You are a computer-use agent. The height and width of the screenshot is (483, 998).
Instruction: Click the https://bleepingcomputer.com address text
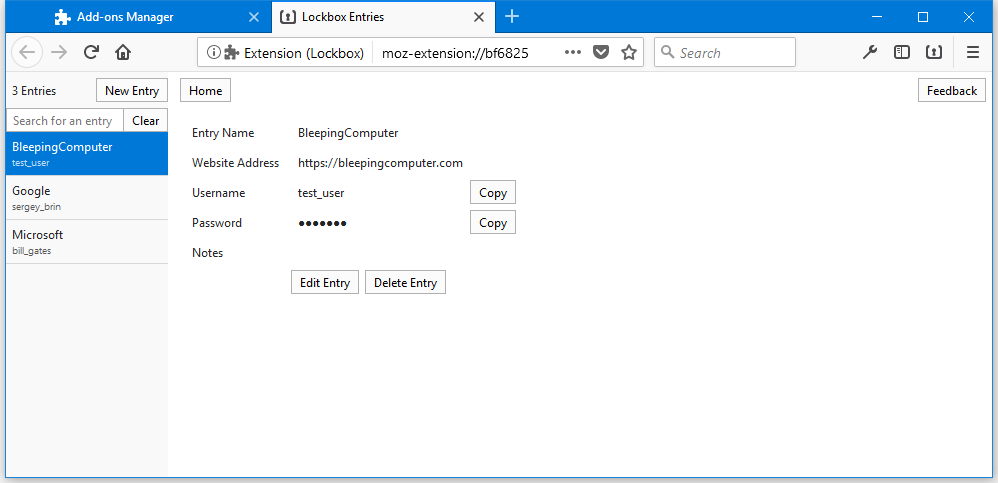(380, 163)
